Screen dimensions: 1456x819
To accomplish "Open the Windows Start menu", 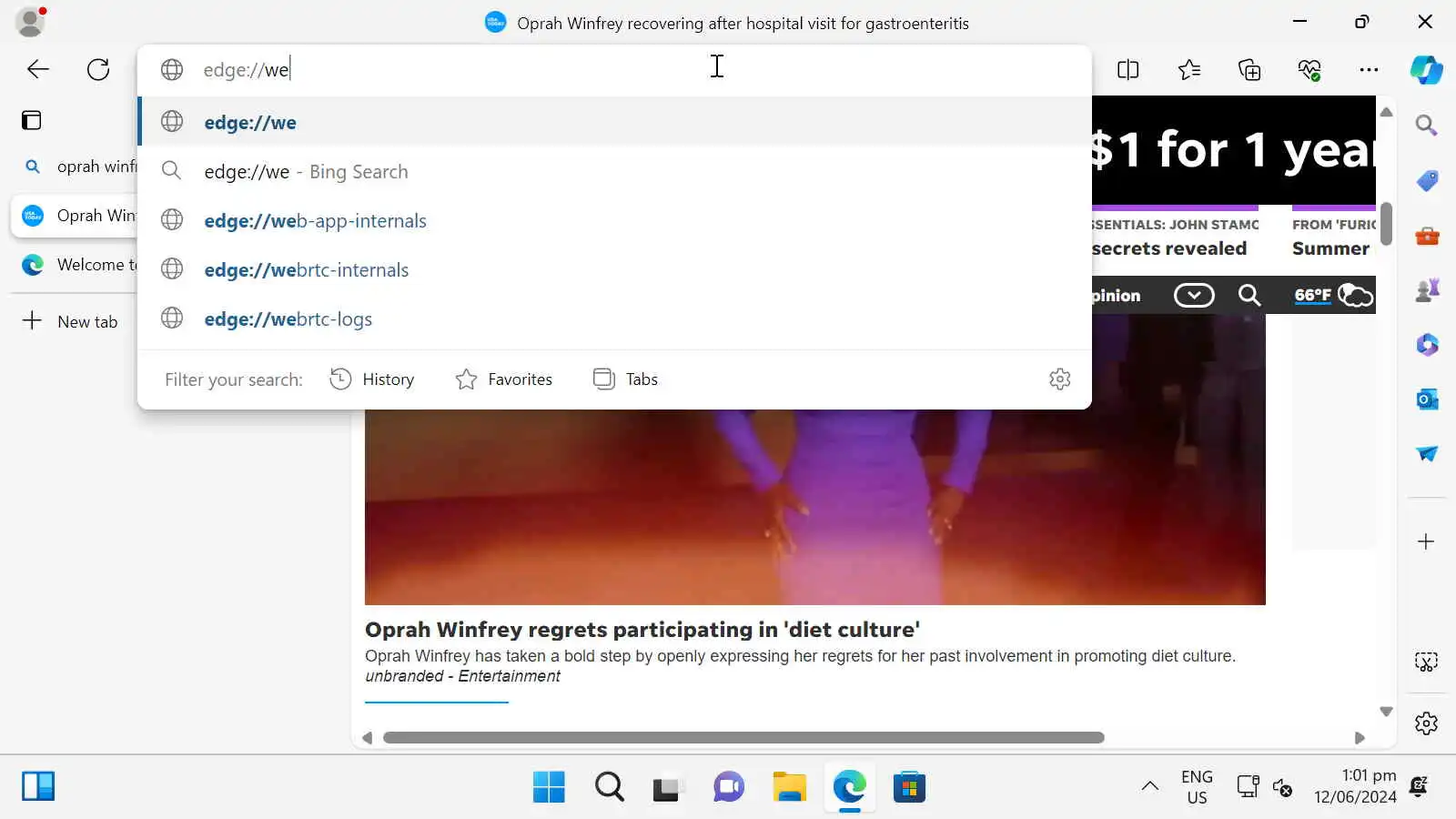I will pyautogui.click(x=549, y=787).
